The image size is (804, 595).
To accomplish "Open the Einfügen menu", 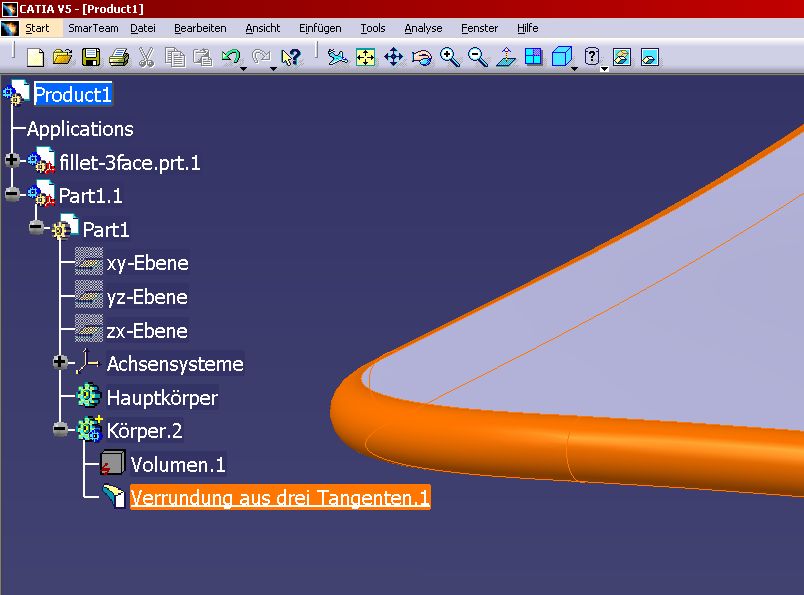I will pyautogui.click(x=320, y=28).
